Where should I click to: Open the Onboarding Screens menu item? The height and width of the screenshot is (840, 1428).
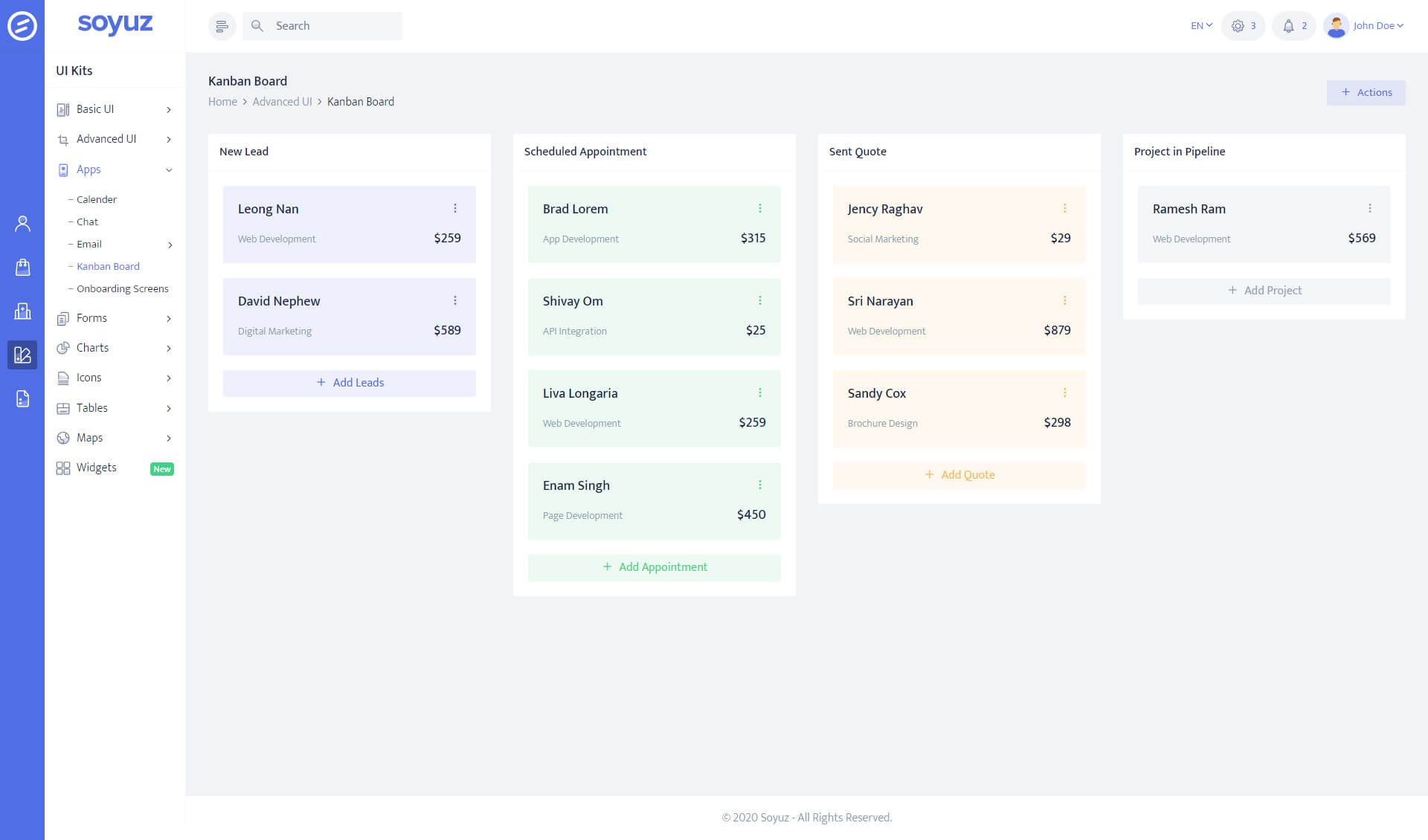(122, 288)
